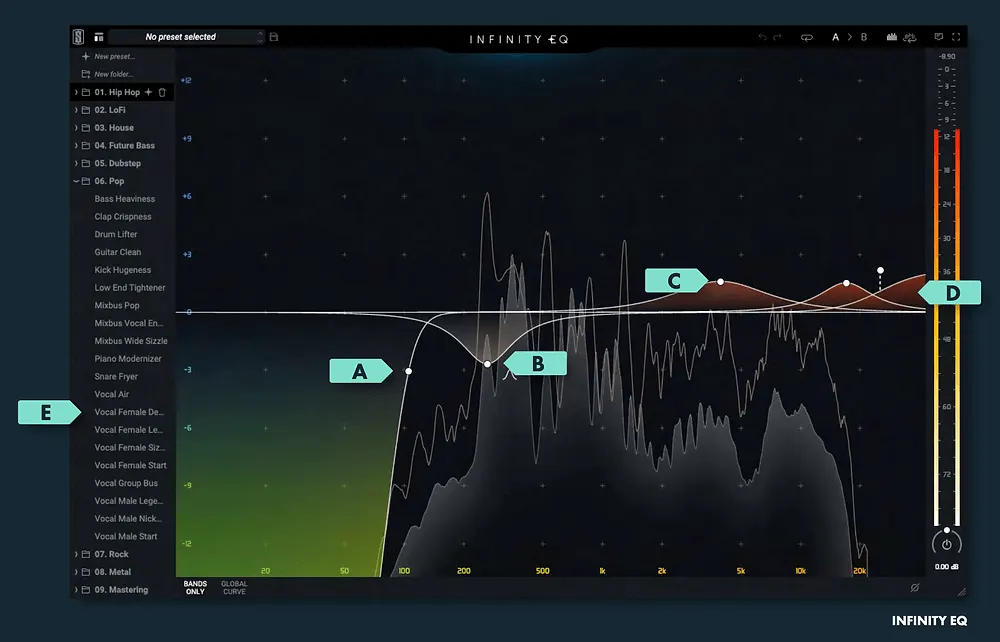Click New folder... entry

[114, 74]
